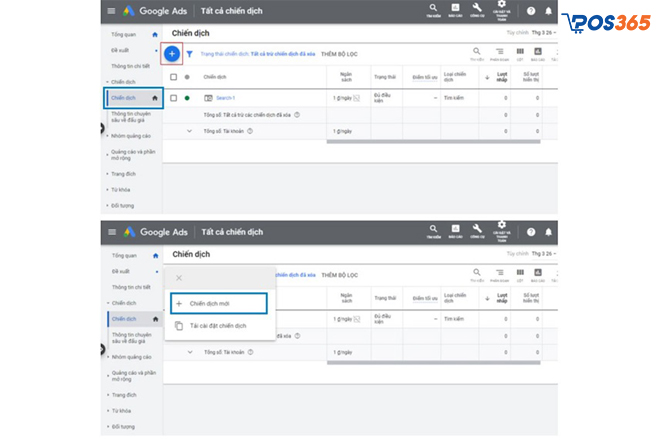Open wrench tools icon in lower screenshot

click(x=477, y=231)
